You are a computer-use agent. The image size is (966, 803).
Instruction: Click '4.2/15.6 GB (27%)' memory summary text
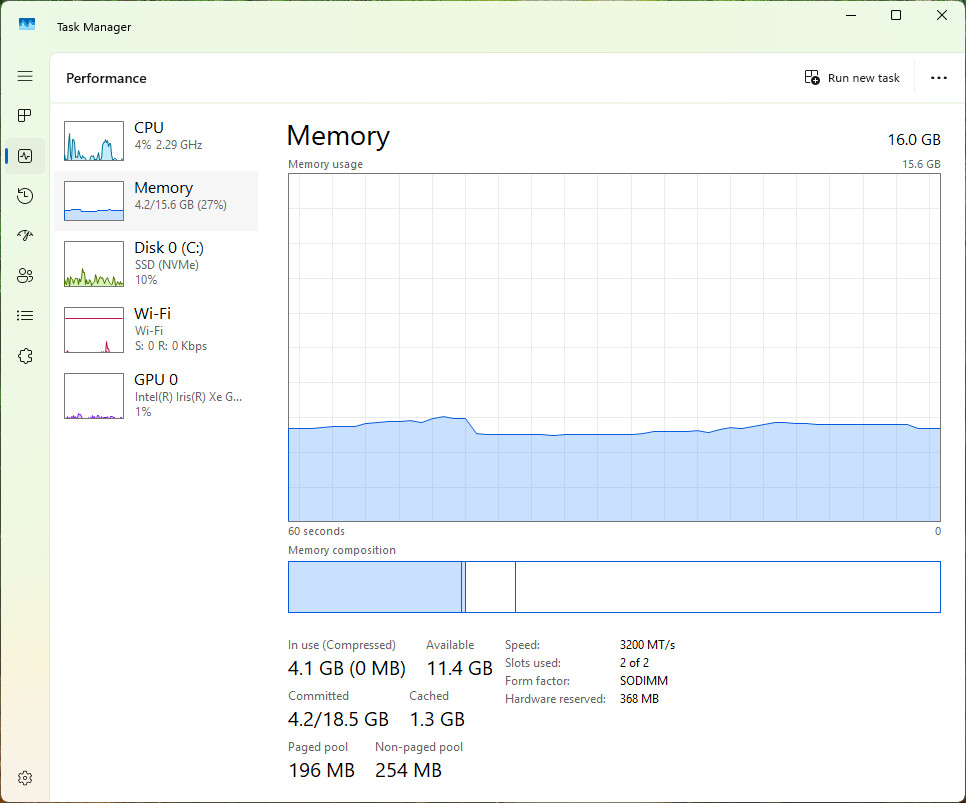coord(181,205)
